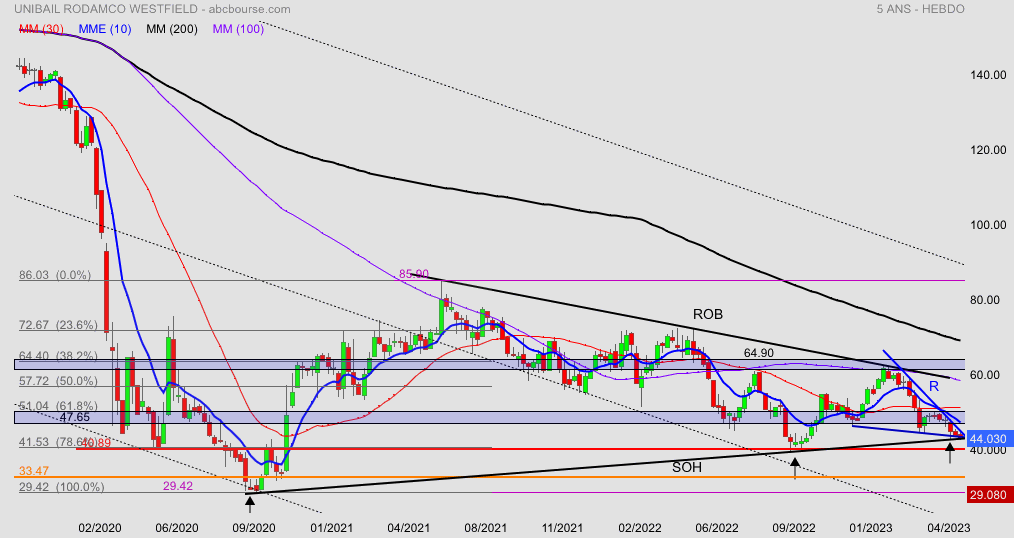
Task: Select the MM (30) legend entry
Action: coord(41,29)
